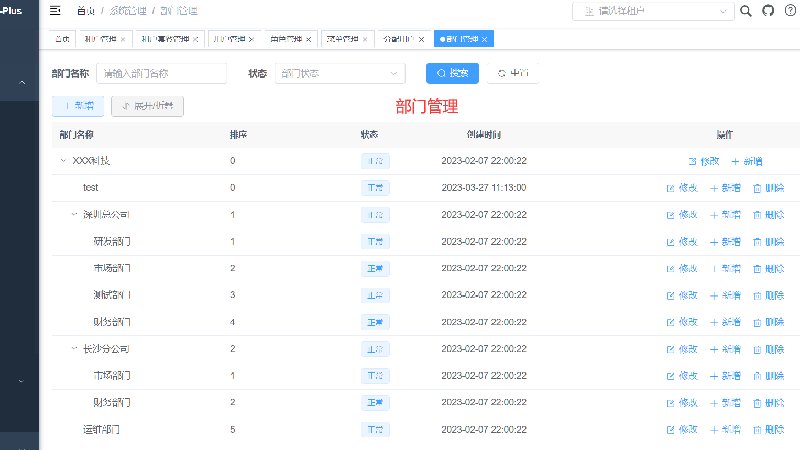Switch to the 菜单管理 tab
Screen dimensions: 800x450
[342, 39]
